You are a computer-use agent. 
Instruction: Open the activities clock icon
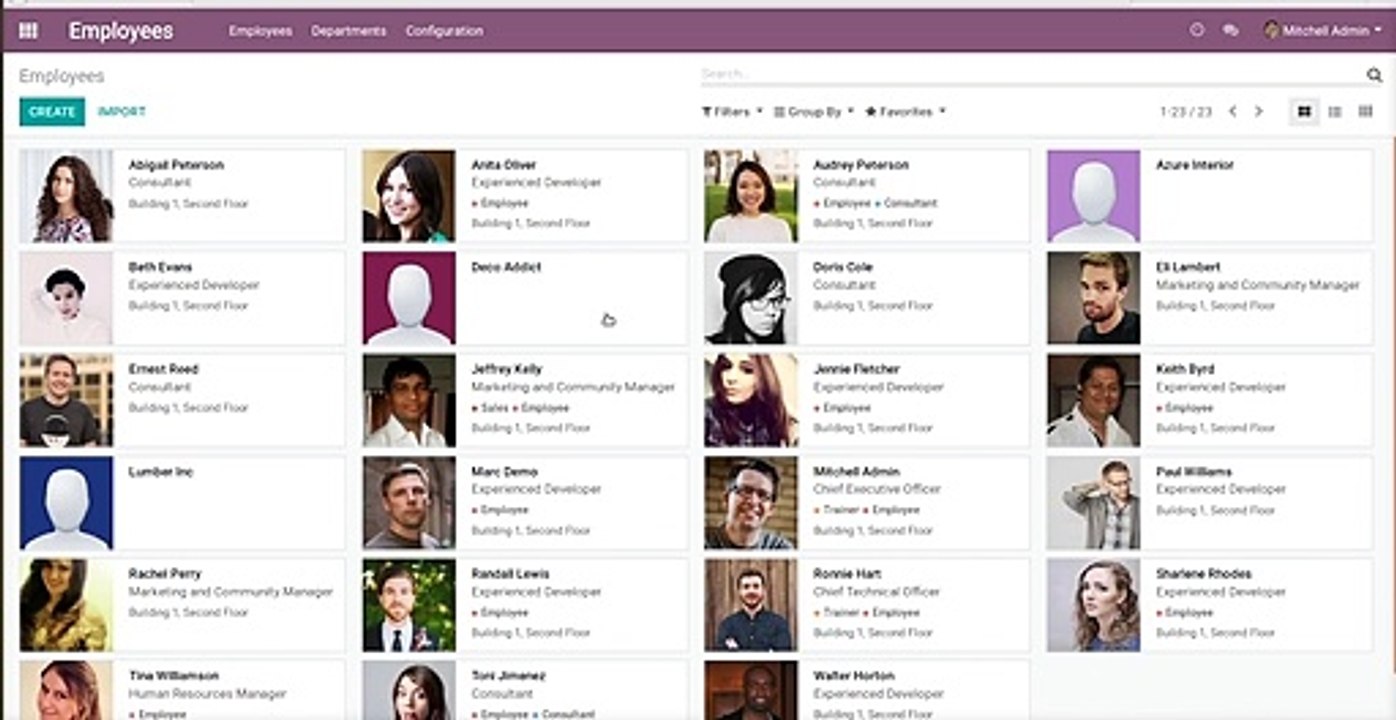[1197, 31]
